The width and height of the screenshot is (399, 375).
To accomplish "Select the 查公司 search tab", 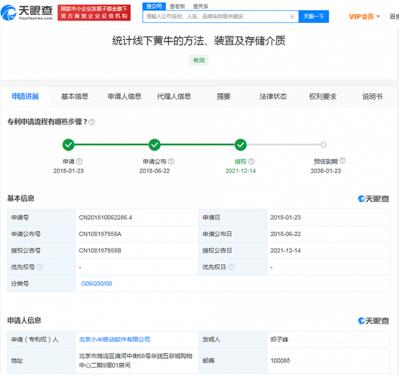I will 154,6.
